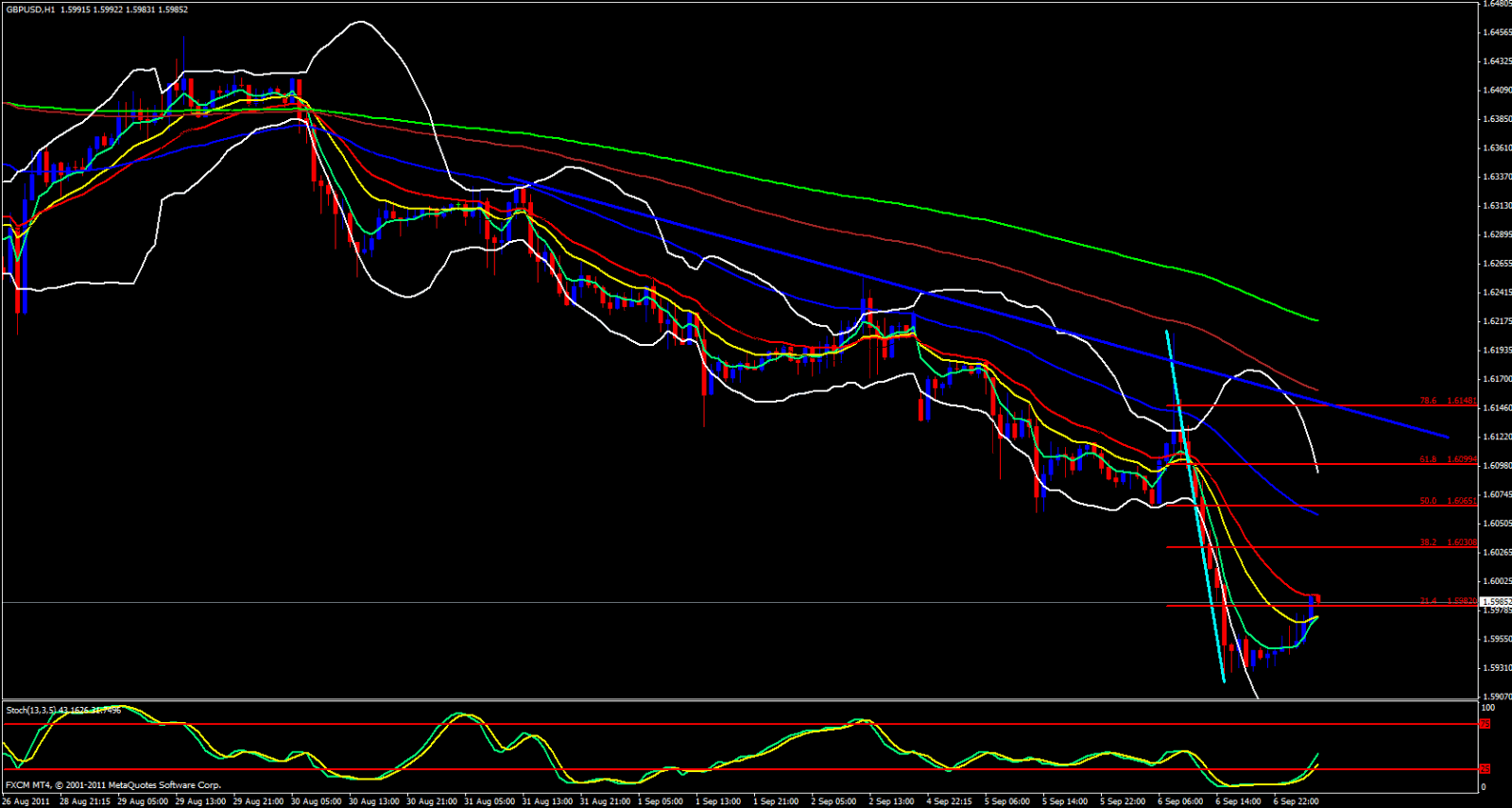Viewport: 1512px width, 808px height.
Task: Click the 2 Sep 13:00 time label
Action: (x=891, y=801)
